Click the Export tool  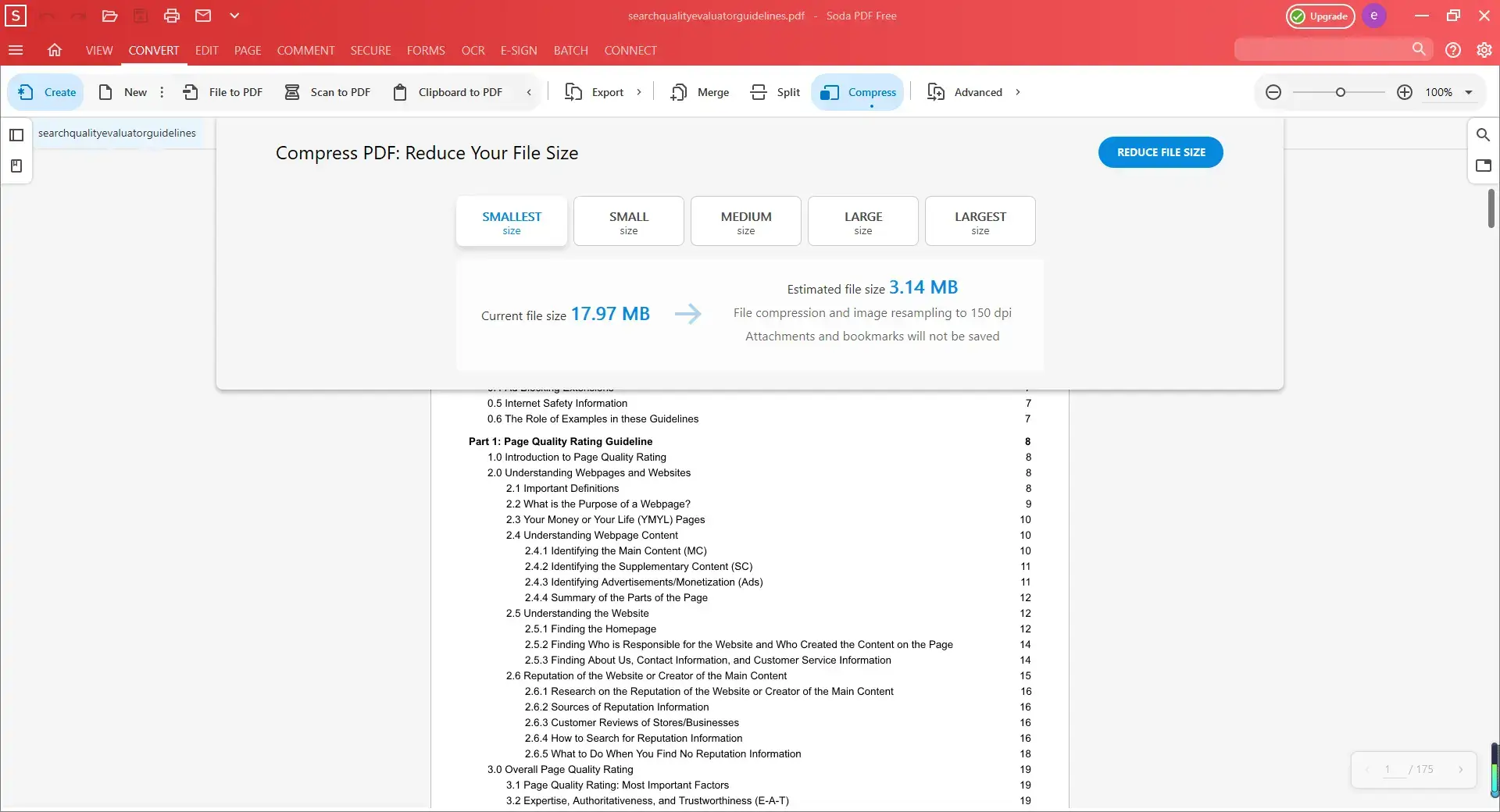(594, 92)
